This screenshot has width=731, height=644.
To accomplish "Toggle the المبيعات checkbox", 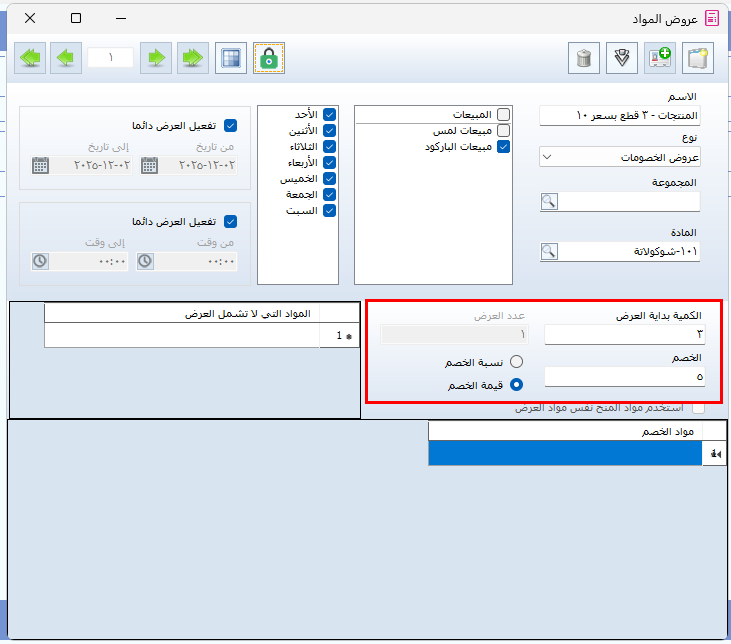I will 503,114.
